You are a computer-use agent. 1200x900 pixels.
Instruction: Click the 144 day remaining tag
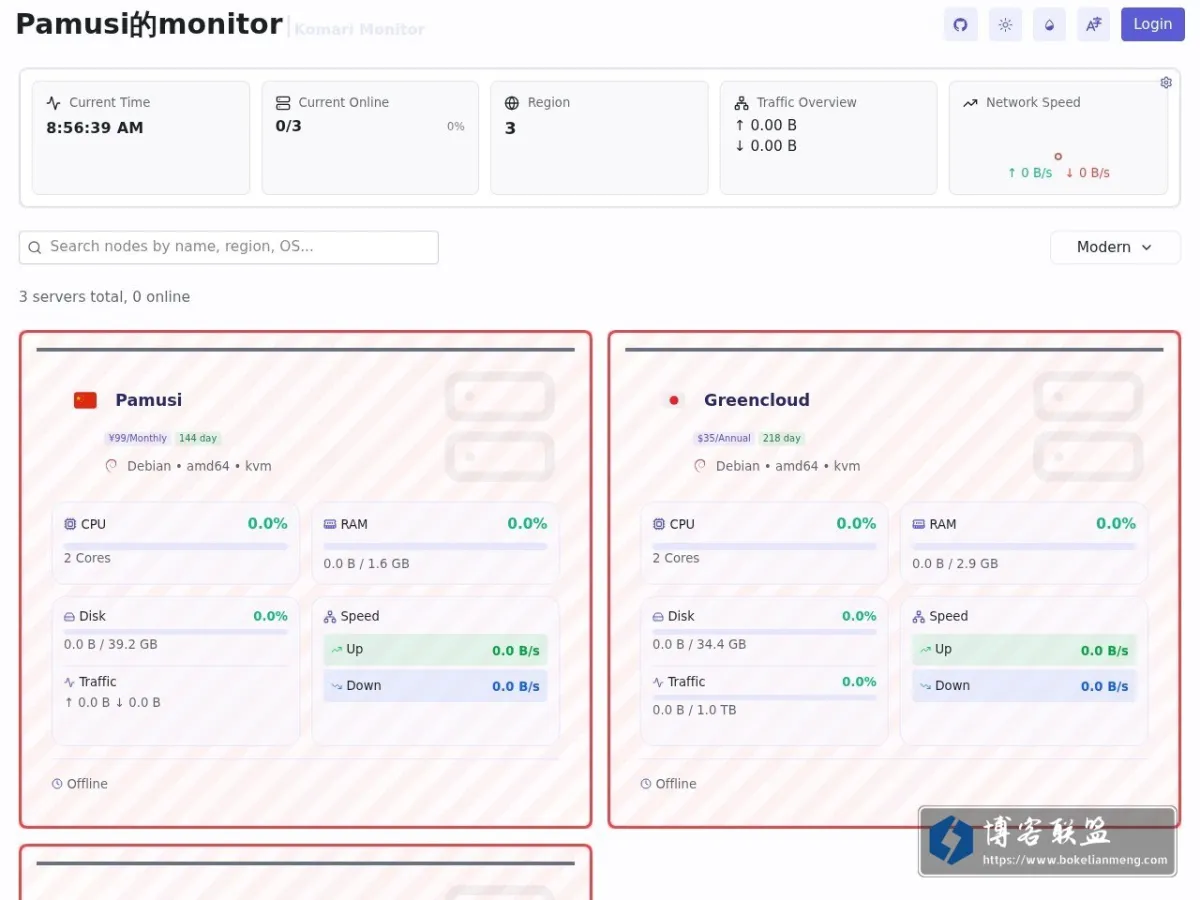[198, 438]
